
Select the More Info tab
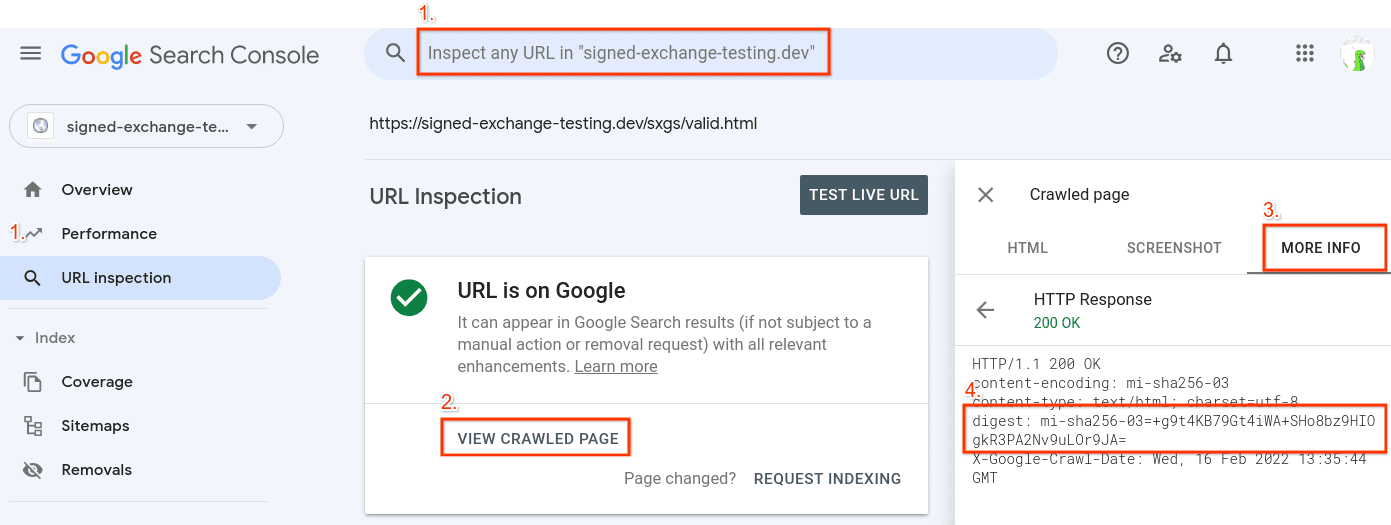1320,248
